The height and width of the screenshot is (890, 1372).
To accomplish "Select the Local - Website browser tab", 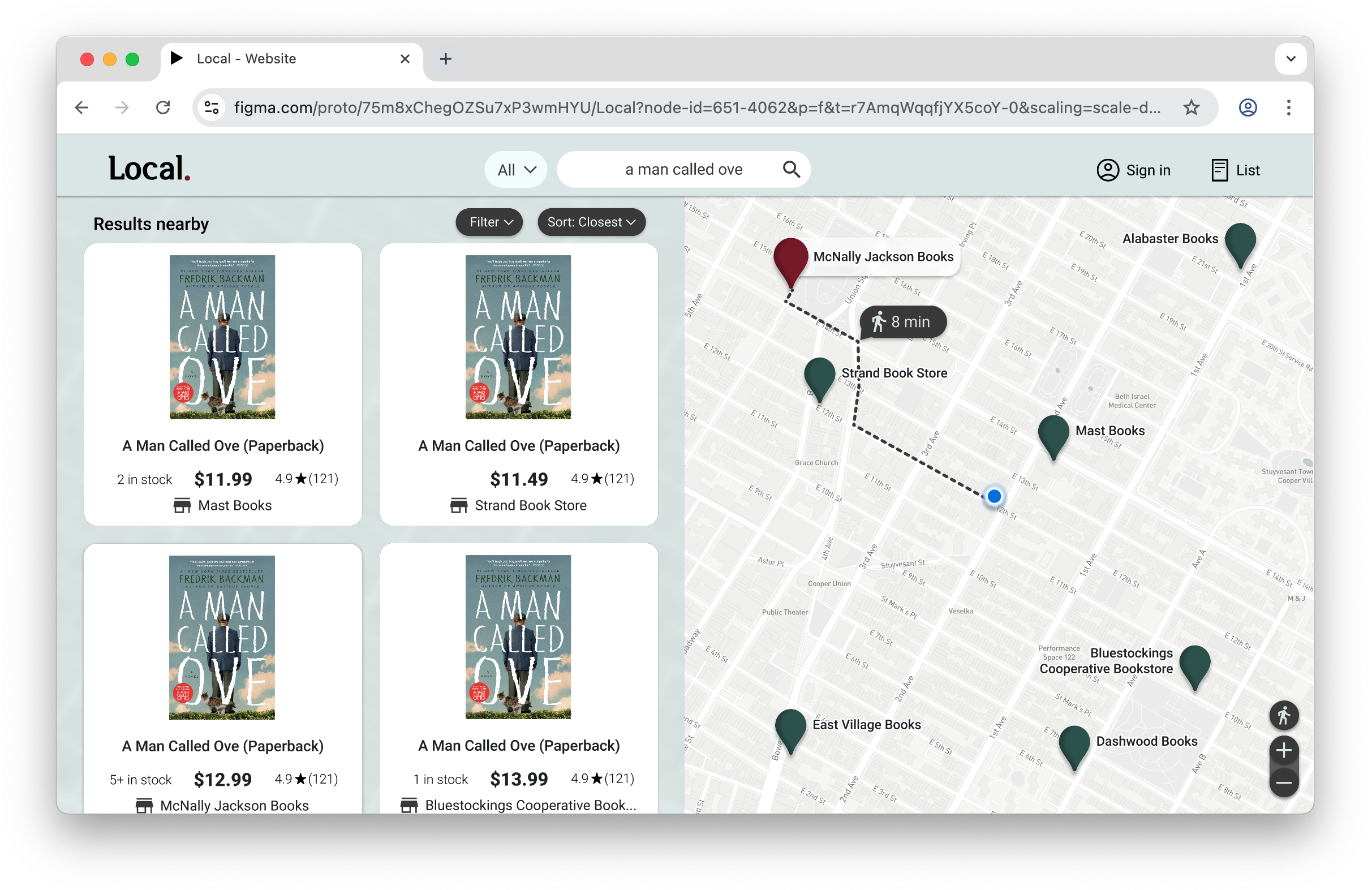I will (246, 59).
